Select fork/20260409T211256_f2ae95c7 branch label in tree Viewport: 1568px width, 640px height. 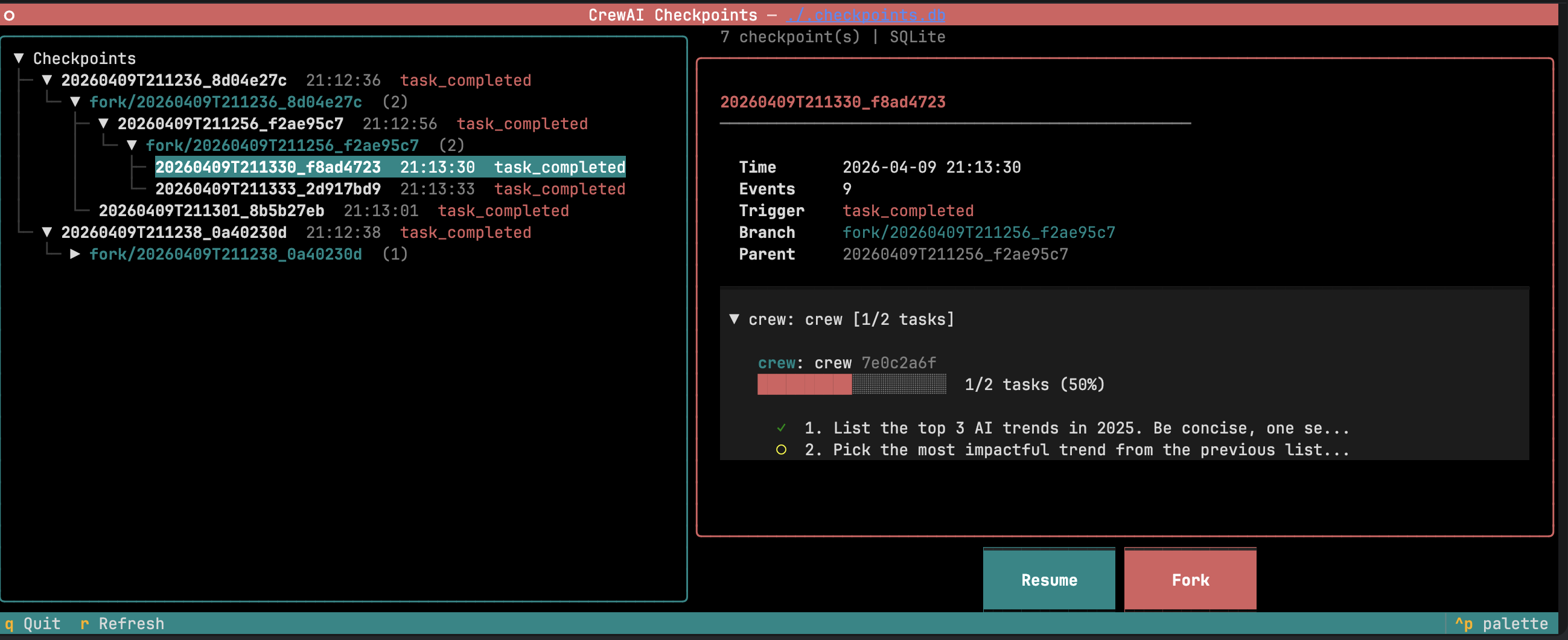(x=282, y=146)
